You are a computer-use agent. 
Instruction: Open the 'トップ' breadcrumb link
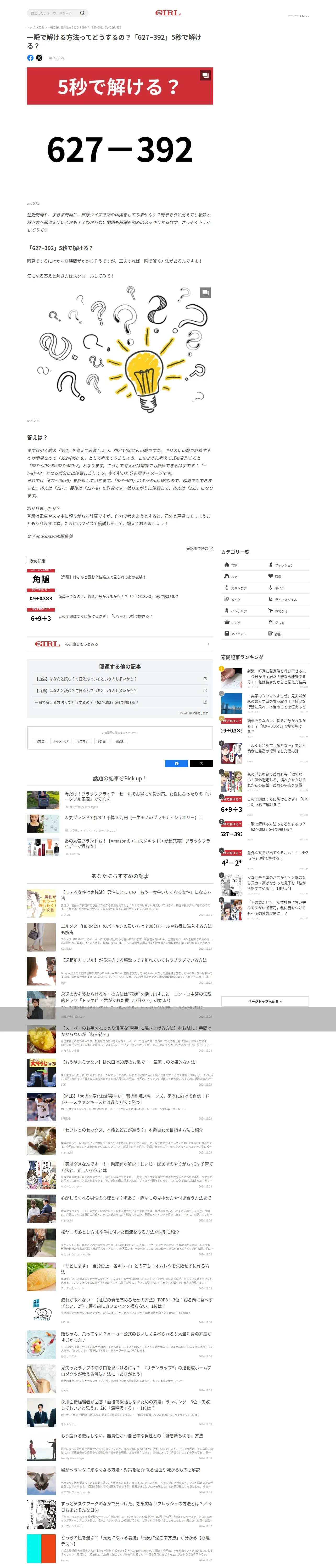point(31,27)
